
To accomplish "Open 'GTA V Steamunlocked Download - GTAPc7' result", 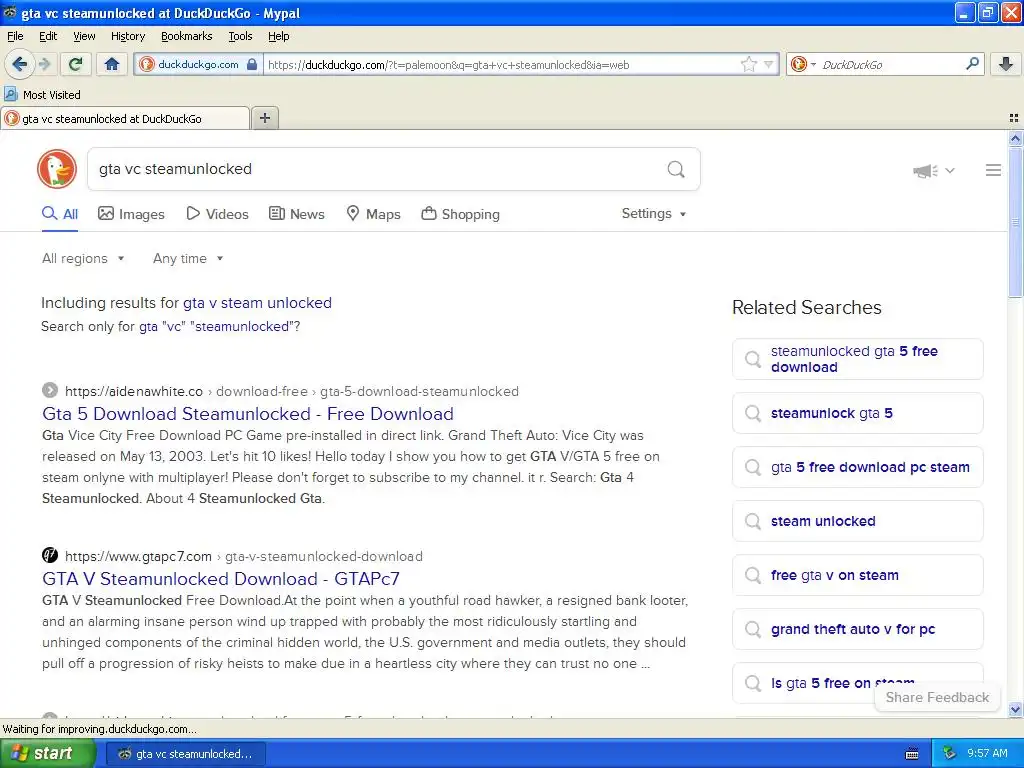I will [x=221, y=579].
